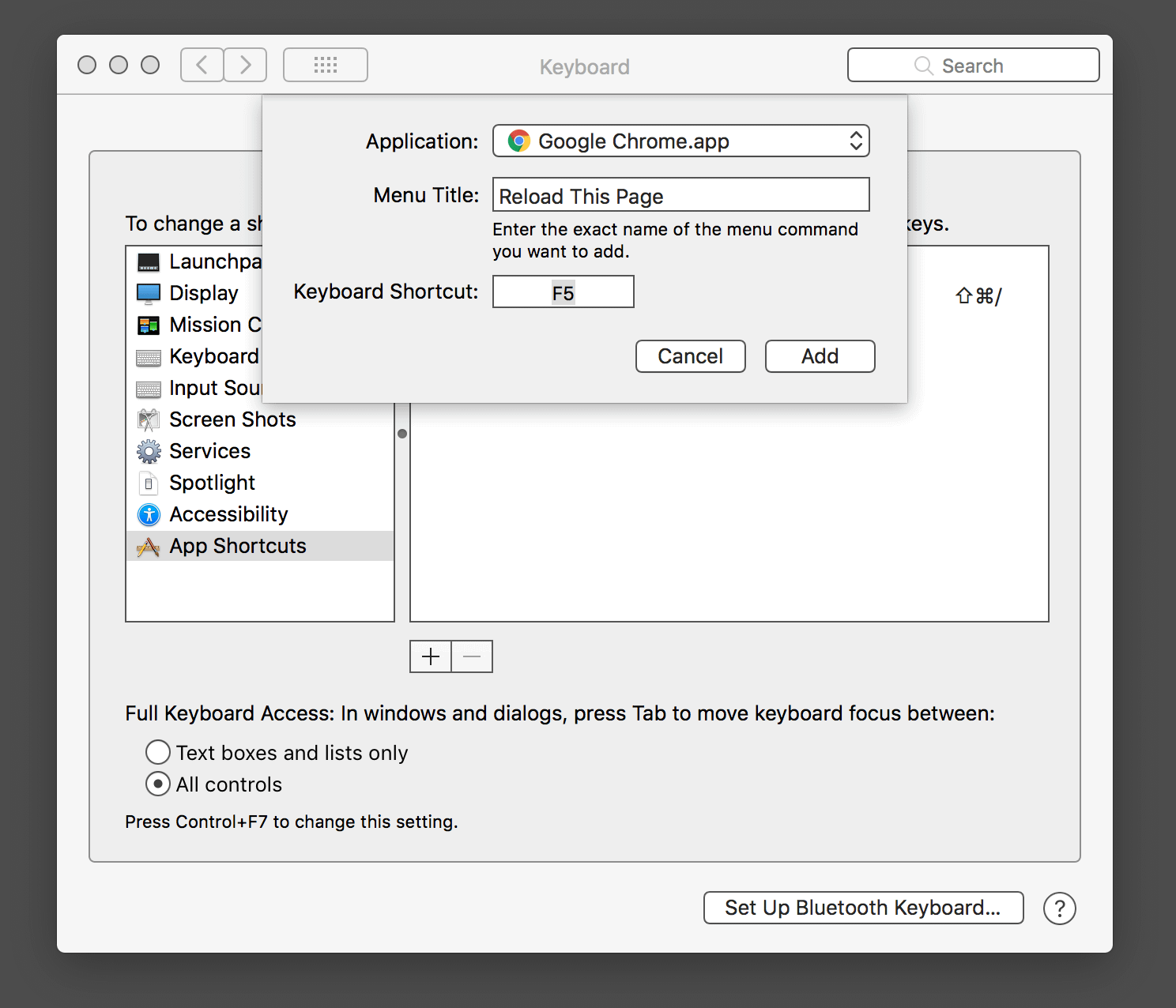Click the Google Chrome app icon
The width and height of the screenshot is (1176, 1008).
(518, 141)
